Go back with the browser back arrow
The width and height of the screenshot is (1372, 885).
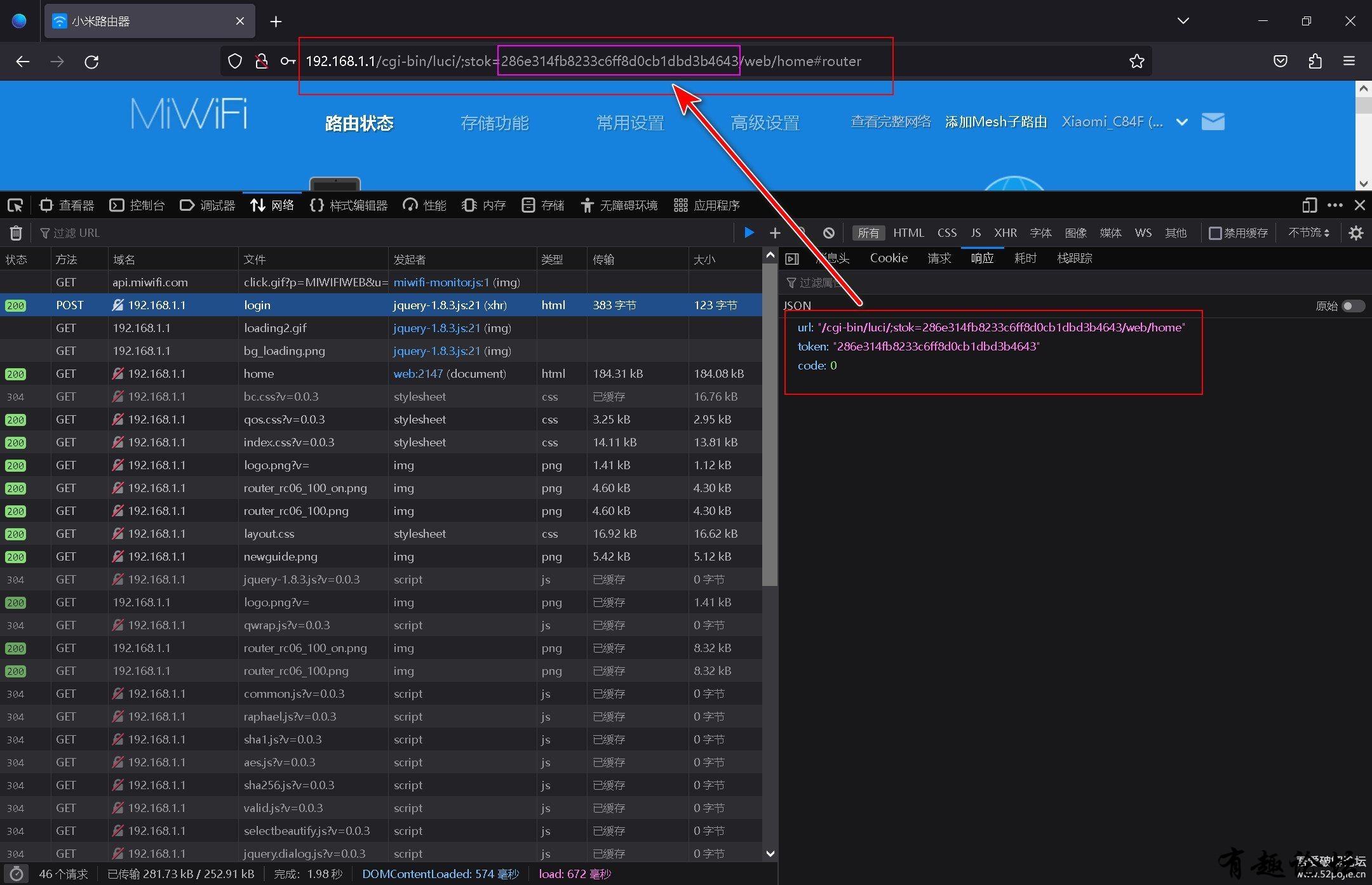(x=23, y=62)
